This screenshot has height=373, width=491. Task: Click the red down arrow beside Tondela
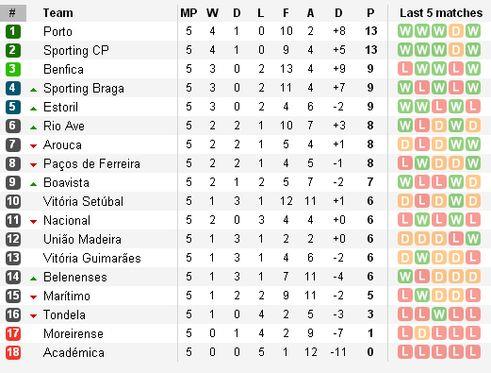(x=33, y=316)
